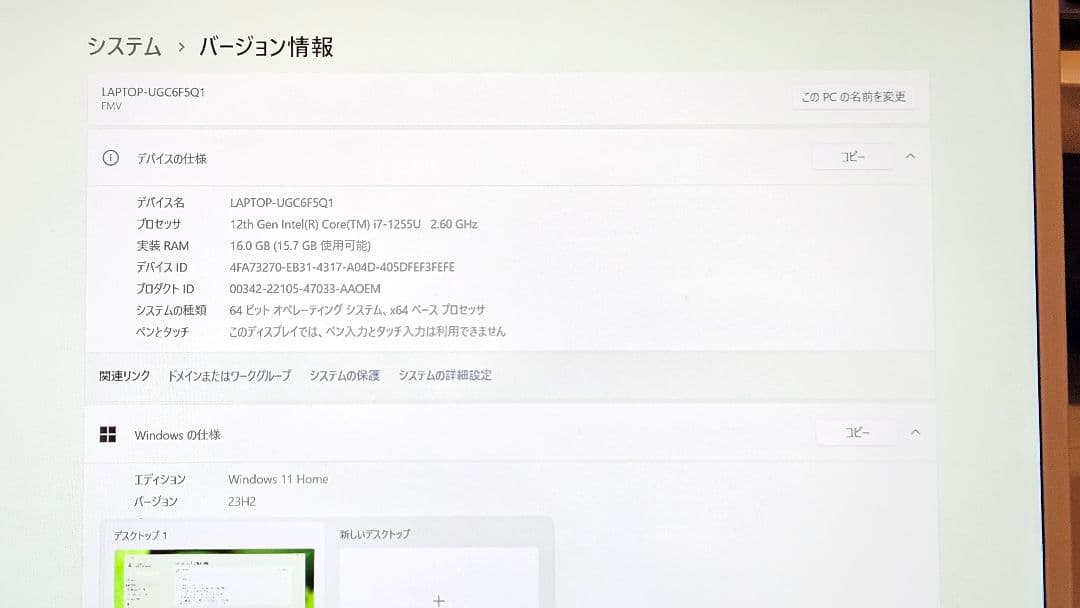
Task: Copy device specifications with コピー button
Action: pos(852,156)
